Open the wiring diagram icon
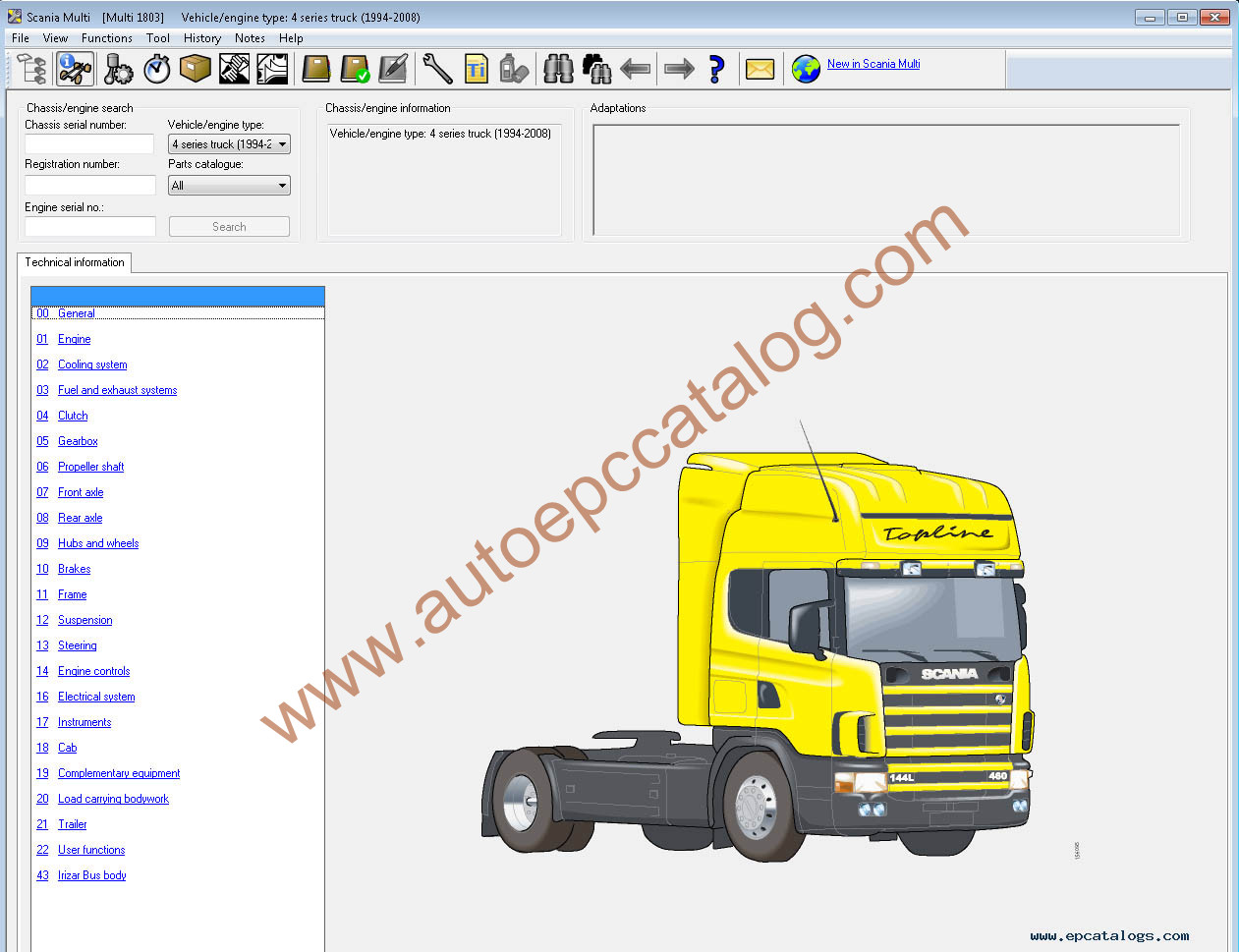The image size is (1239, 952). (272, 69)
